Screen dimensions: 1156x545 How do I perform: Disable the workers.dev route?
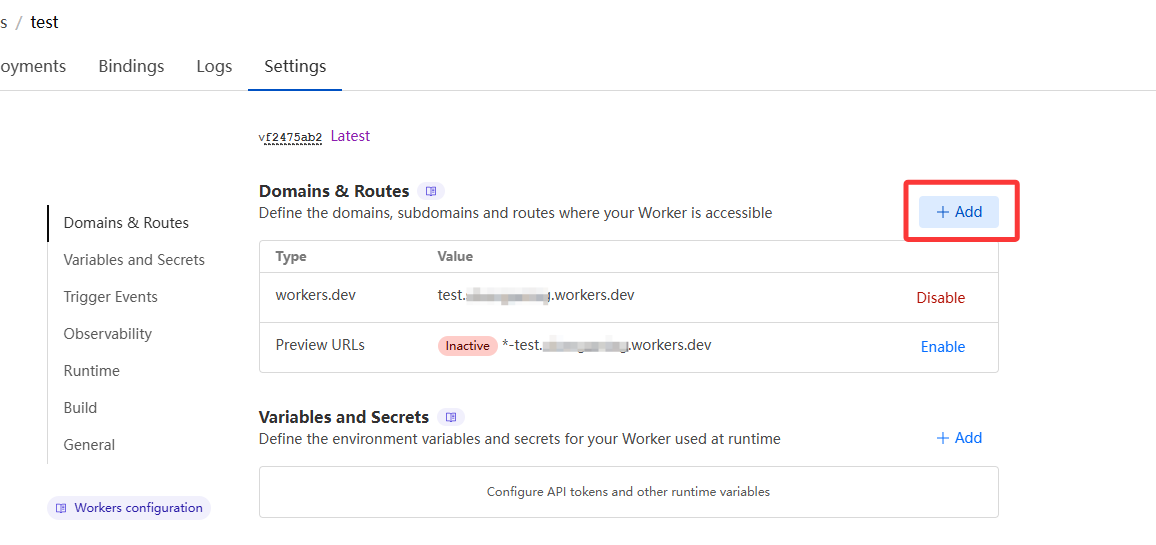pos(941,298)
